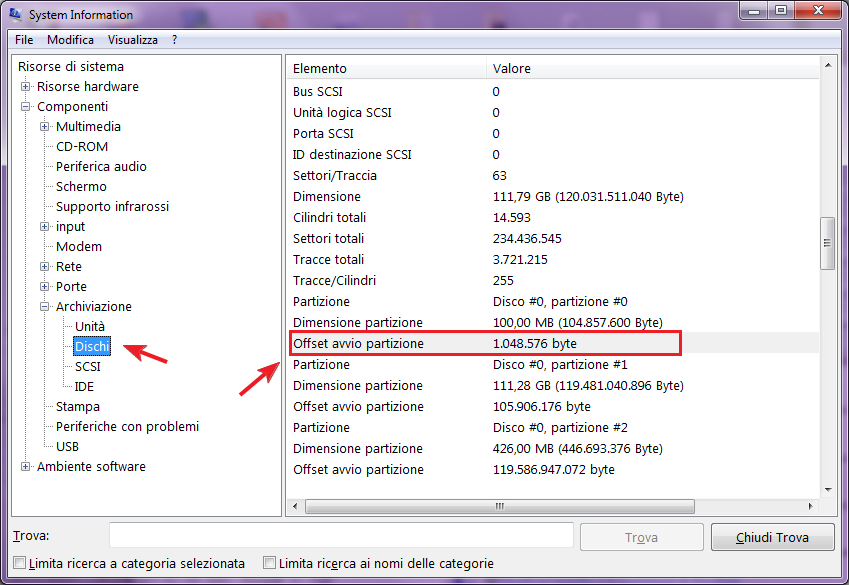The image size is (849, 585).
Task: Select the 119.586.947.072 byte offset row
Action: pos(553,470)
